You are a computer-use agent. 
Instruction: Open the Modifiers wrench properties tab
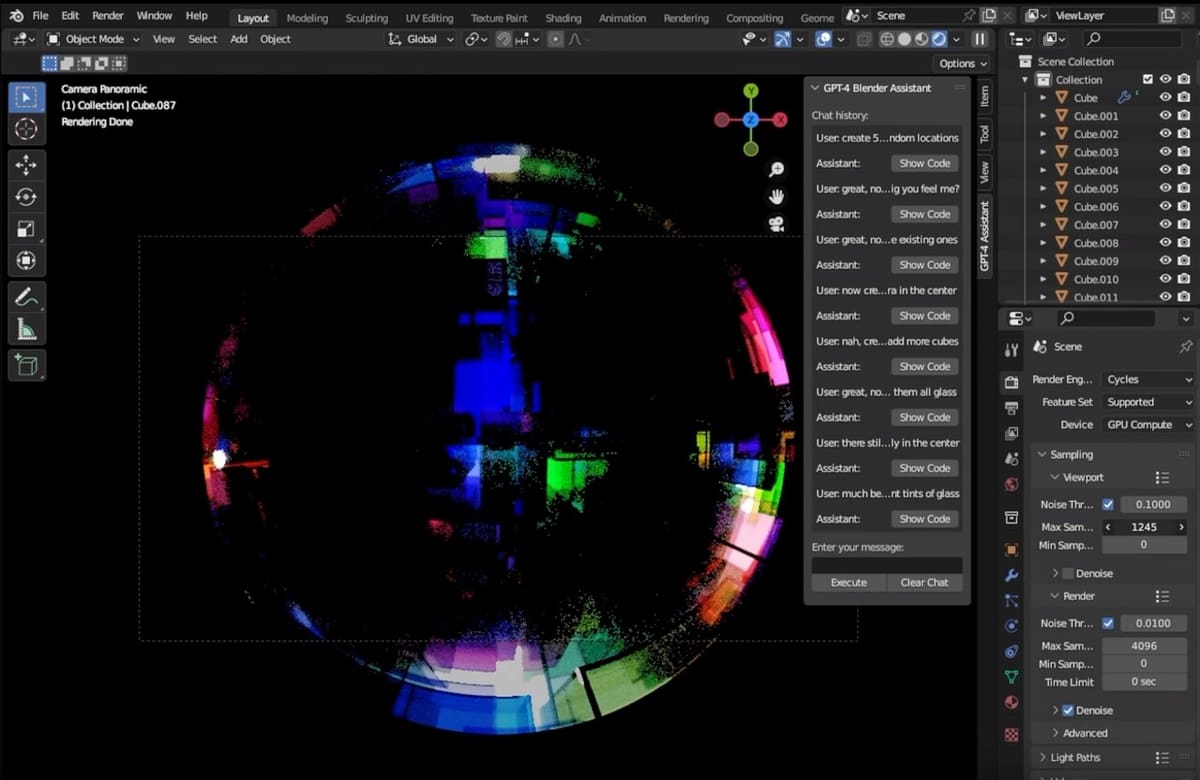(x=1011, y=575)
